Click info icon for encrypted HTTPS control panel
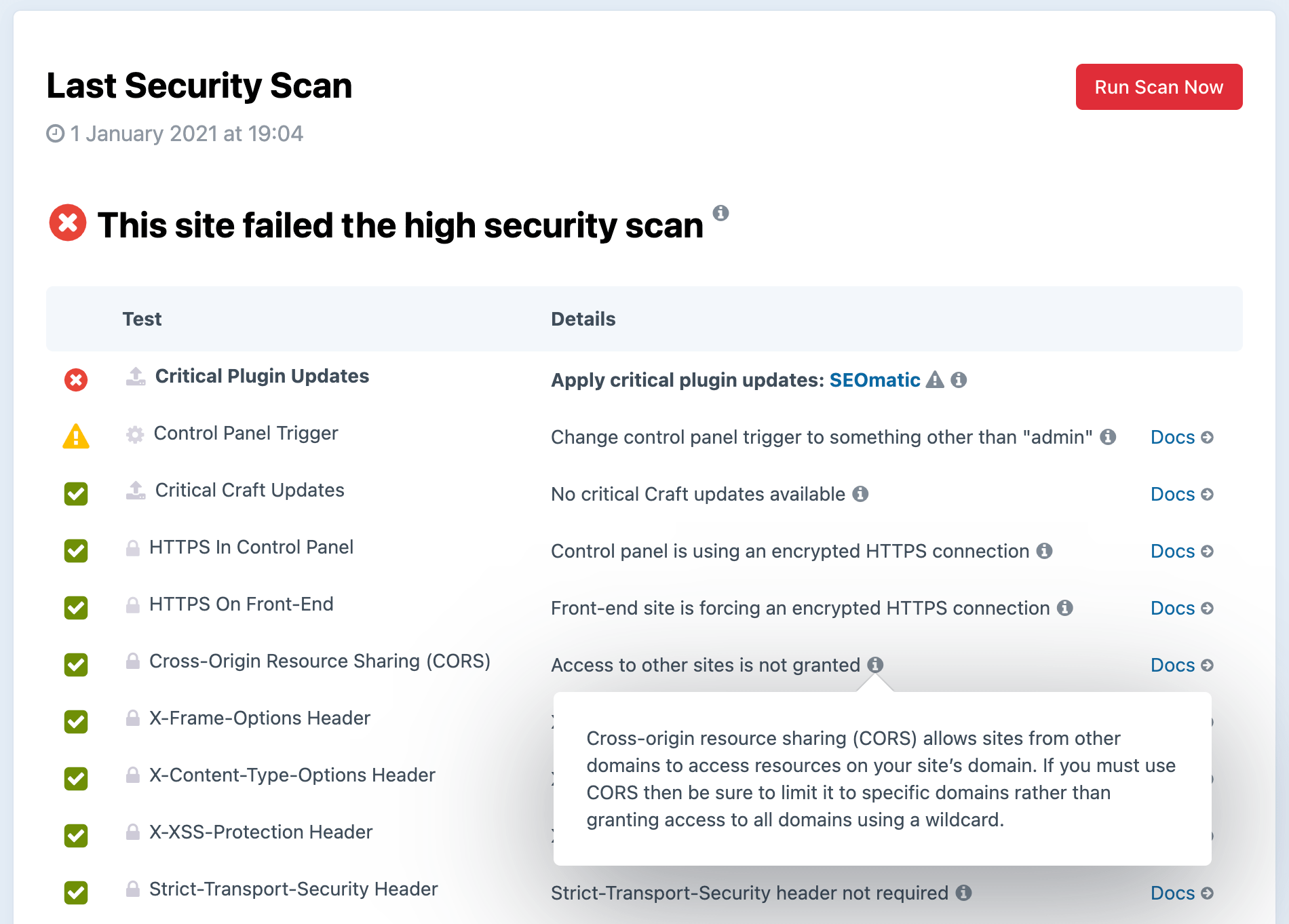The image size is (1289, 924). point(1044,551)
